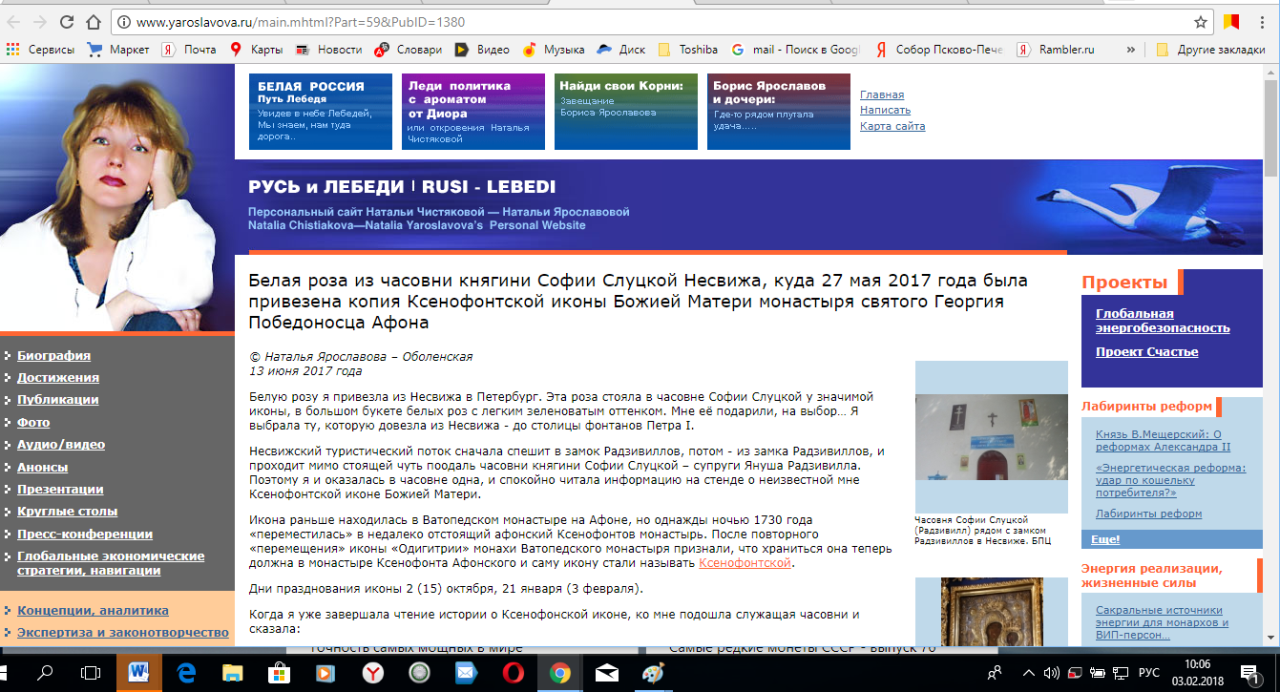The width and height of the screenshot is (1280, 692).
Task: Open the Почта bookmark
Action: (189, 50)
